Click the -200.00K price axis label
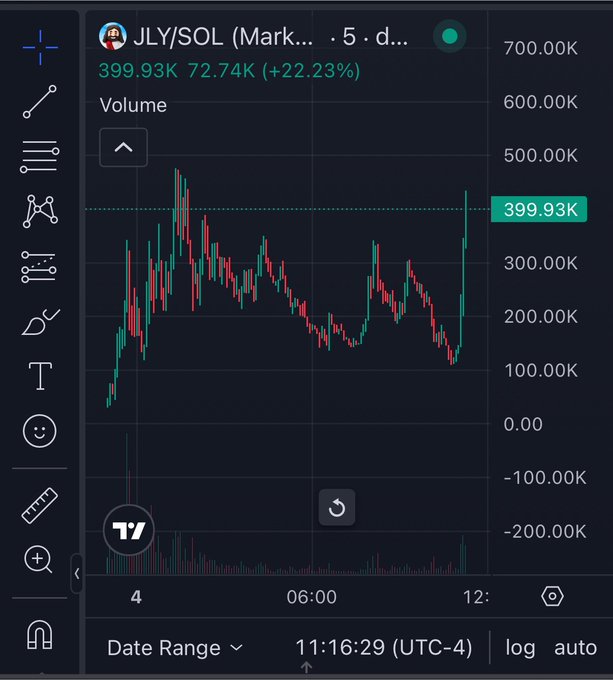613x680 pixels. [x=545, y=532]
